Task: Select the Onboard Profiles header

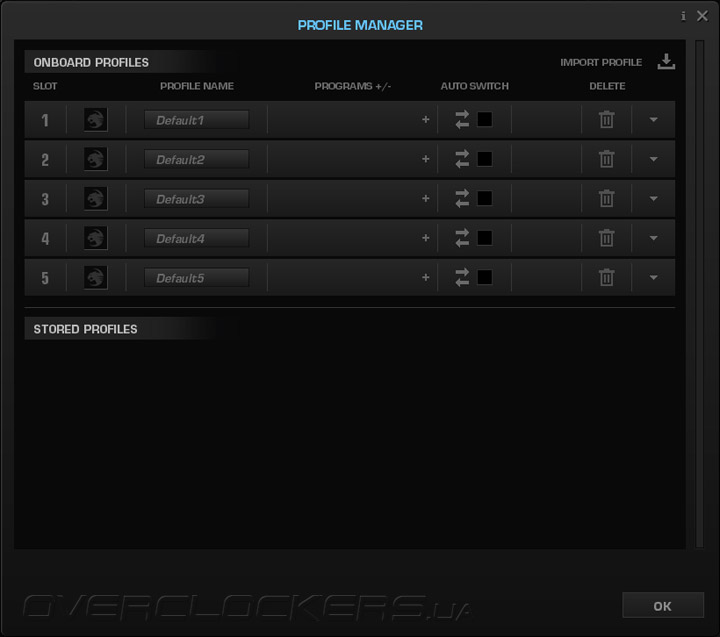Action: click(91, 62)
